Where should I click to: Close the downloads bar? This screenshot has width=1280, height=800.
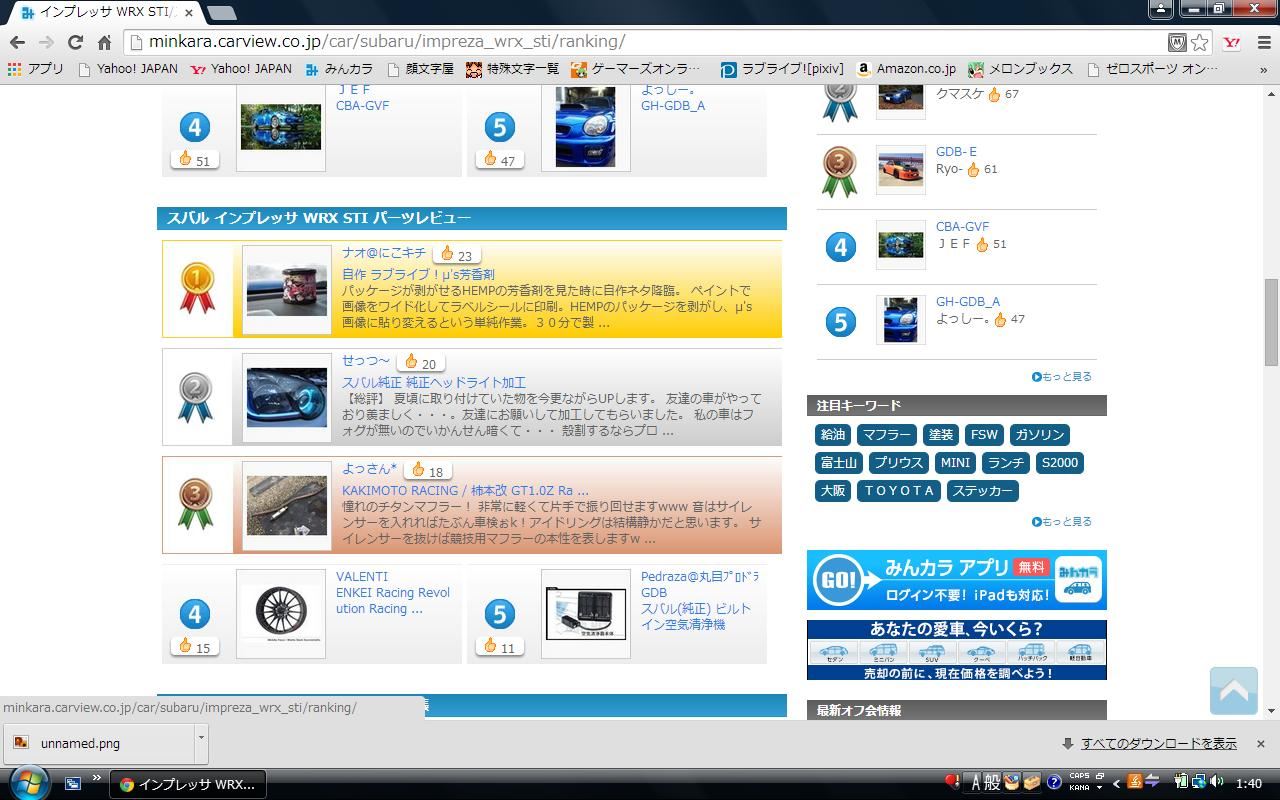[1260, 744]
